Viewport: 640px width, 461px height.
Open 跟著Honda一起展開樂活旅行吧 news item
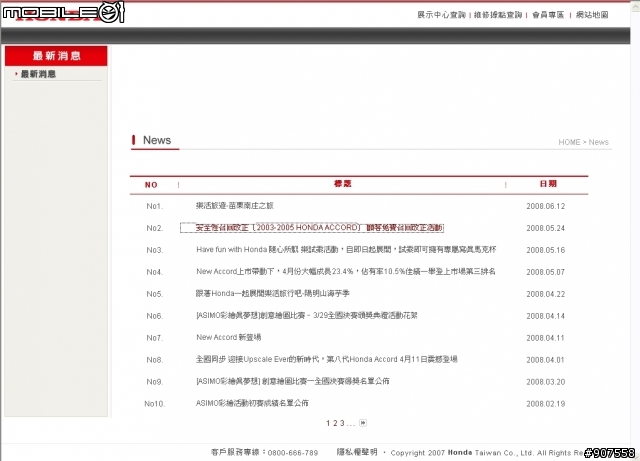(x=273, y=293)
